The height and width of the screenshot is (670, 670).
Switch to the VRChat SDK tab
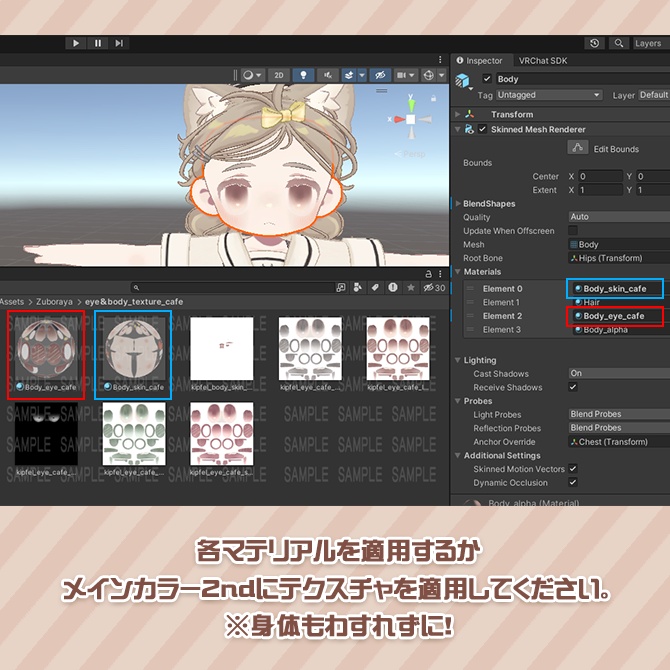click(543, 61)
